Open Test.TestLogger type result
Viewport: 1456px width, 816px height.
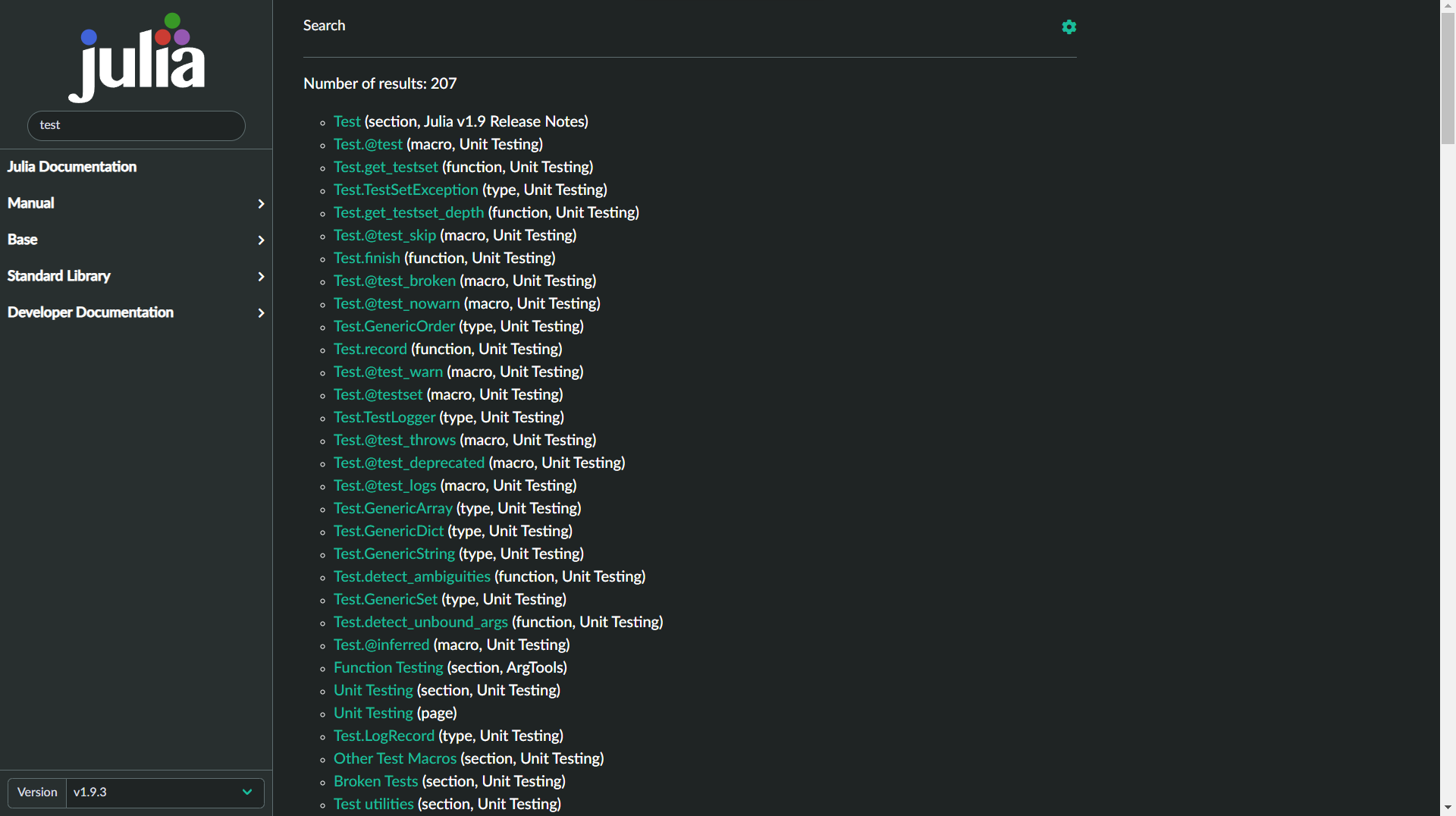tap(384, 418)
